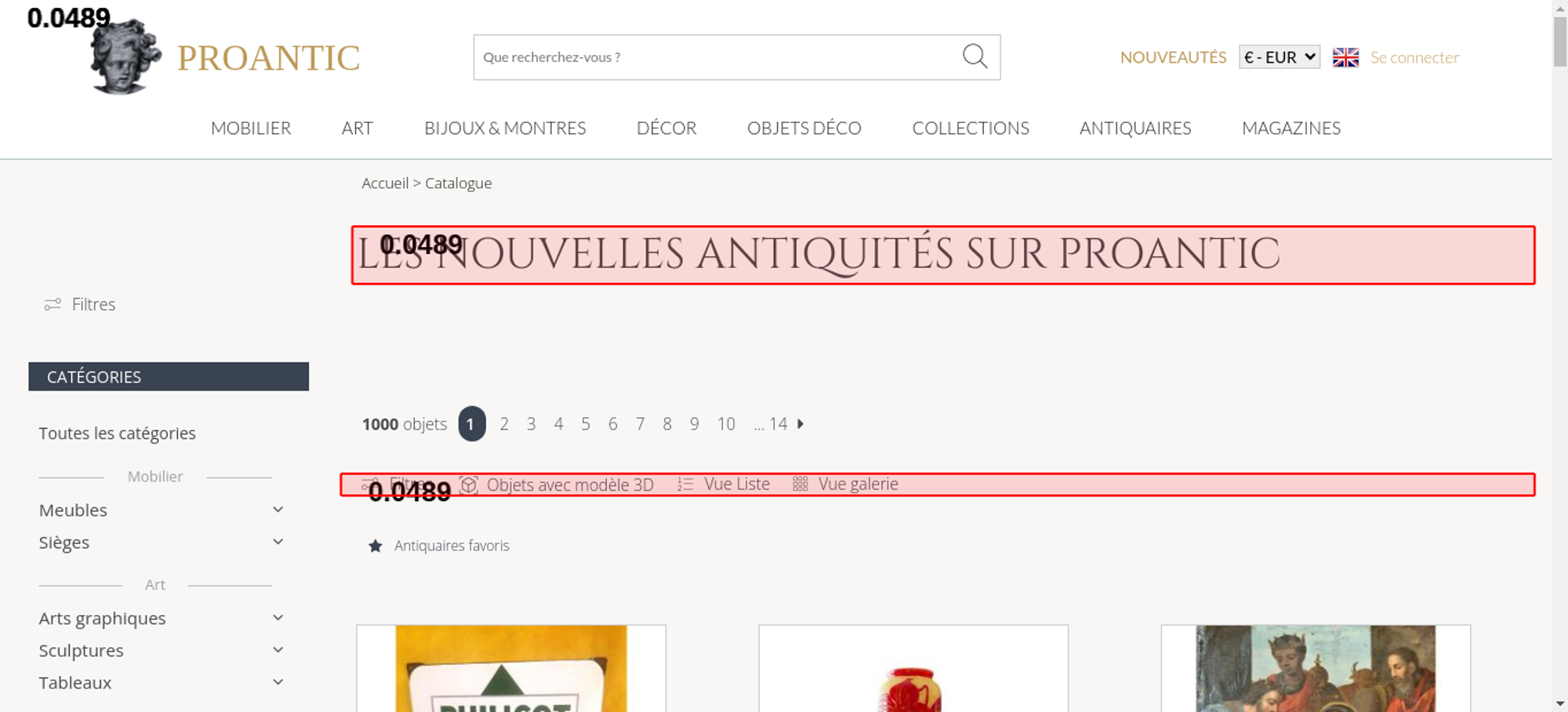The height and width of the screenshot is (712, 1568).
Task: Expand the Arts graphiques category
Action: [278, 618]
